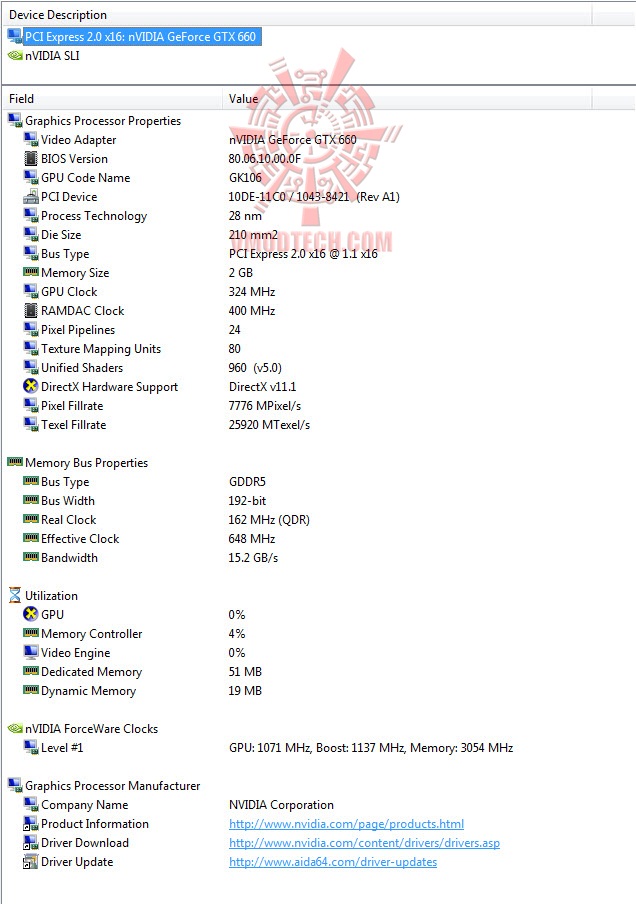Select the 15.2 GB/s bandwidth value
The image size is (636, 904).
point(253,558)
